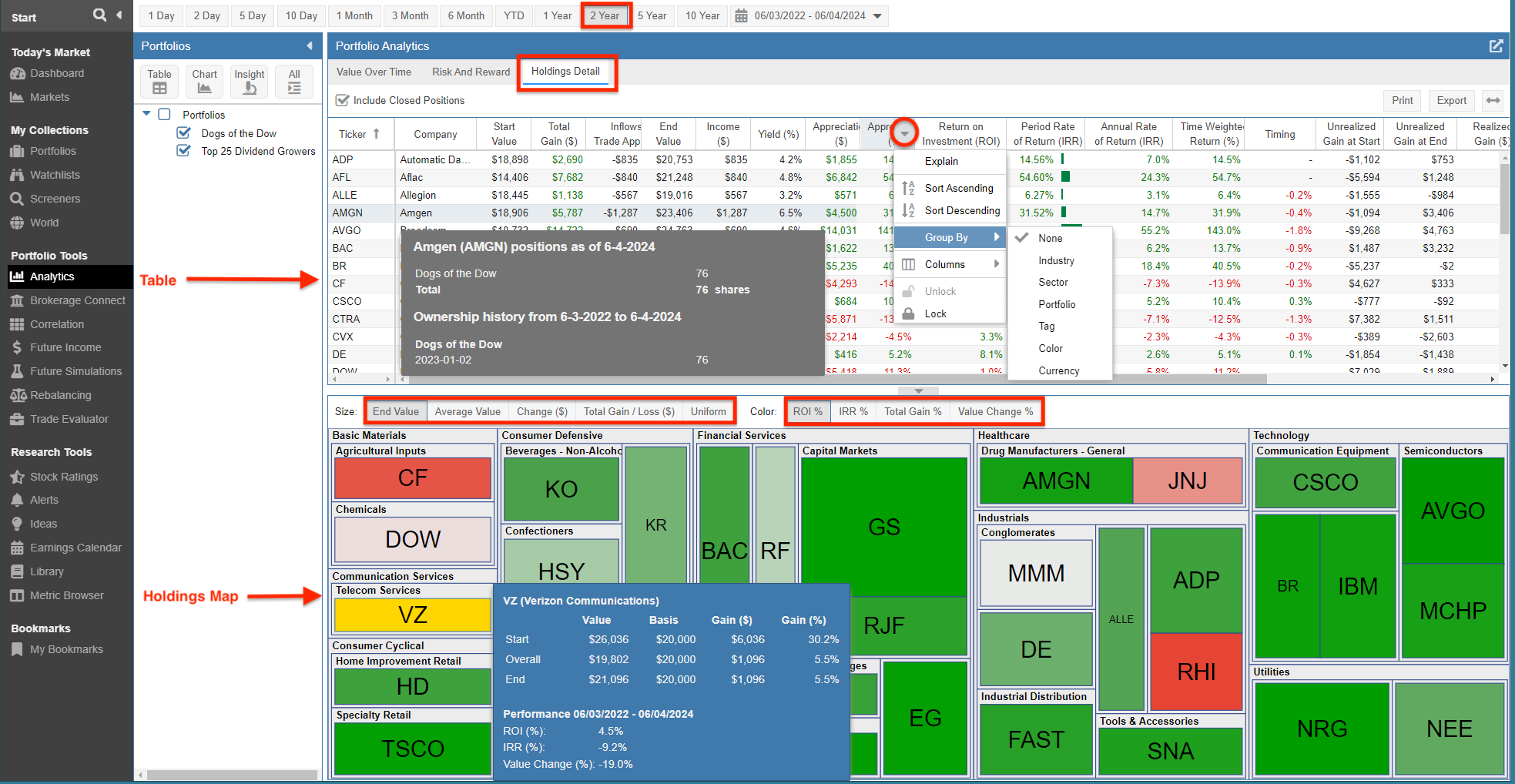The image size is (1515, 784).
Task: Collapse the Portfolios tree node
Action: [146, 114]
